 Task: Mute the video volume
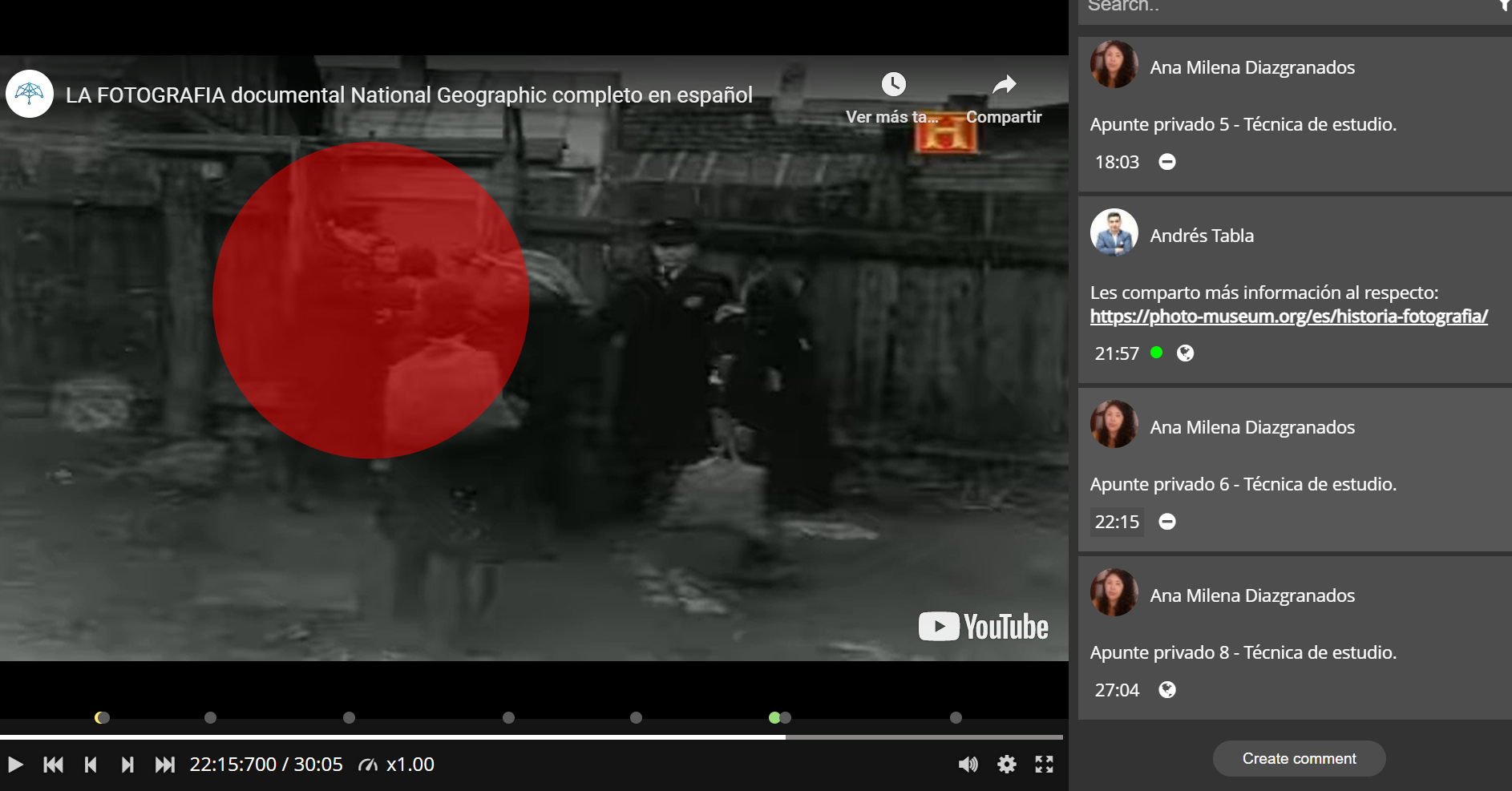coord(968,765)
